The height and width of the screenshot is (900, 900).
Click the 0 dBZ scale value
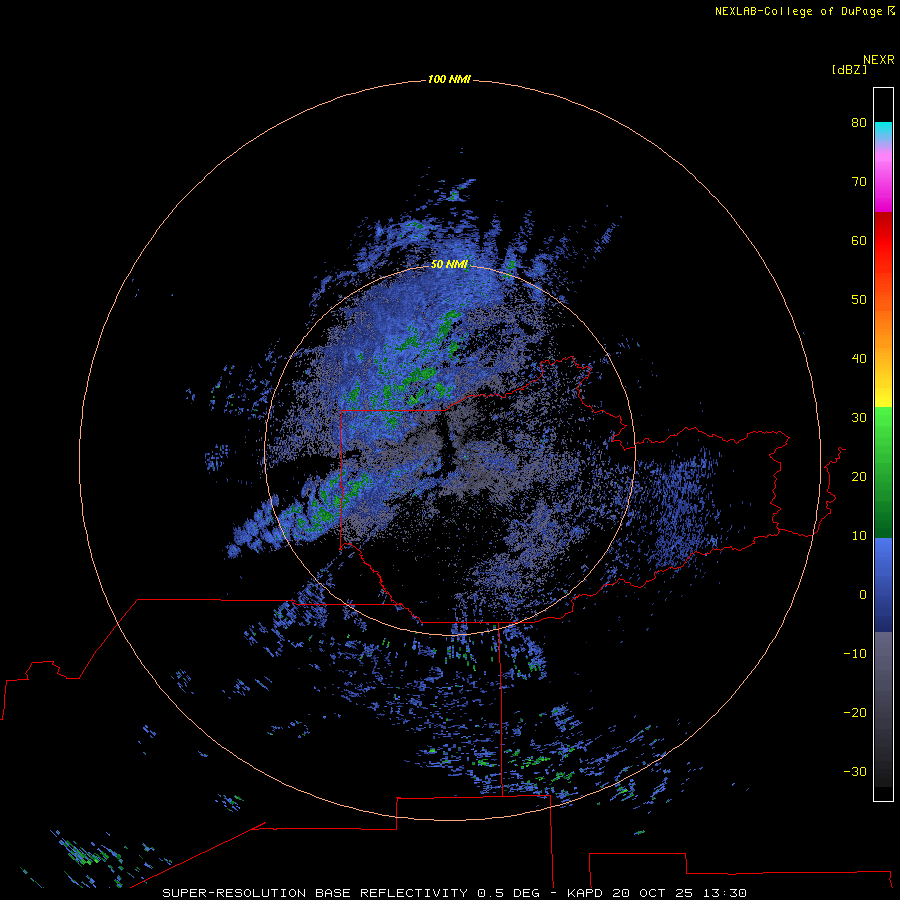tap(863, 595)
